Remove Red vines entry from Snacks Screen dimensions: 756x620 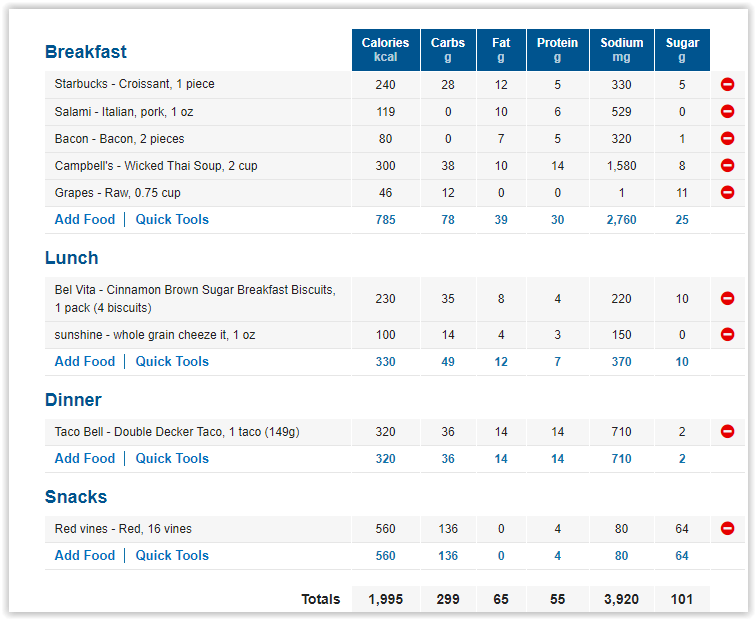point(727,528)
